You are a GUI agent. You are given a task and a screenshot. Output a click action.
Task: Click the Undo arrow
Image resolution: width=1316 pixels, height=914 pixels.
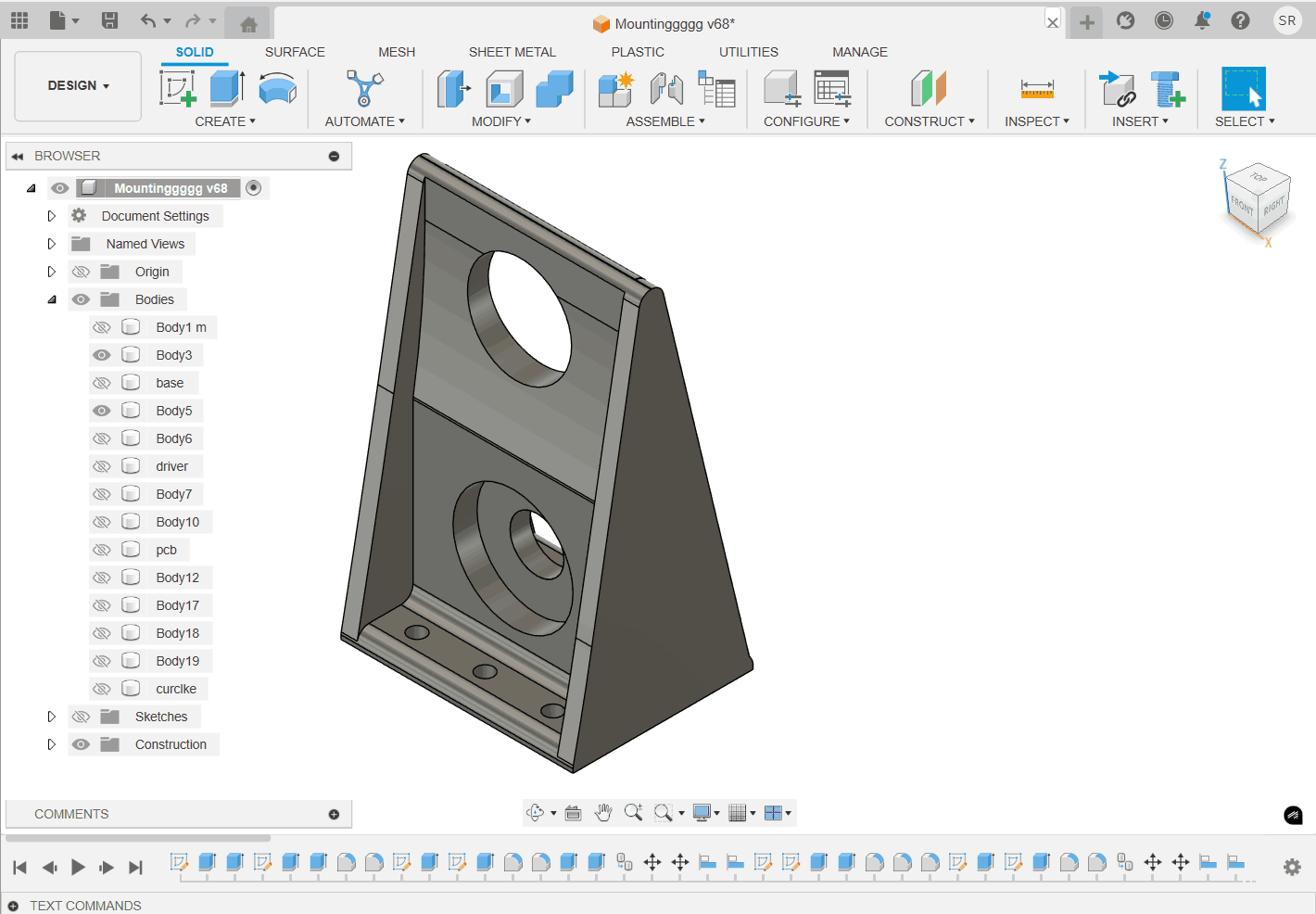148,20
